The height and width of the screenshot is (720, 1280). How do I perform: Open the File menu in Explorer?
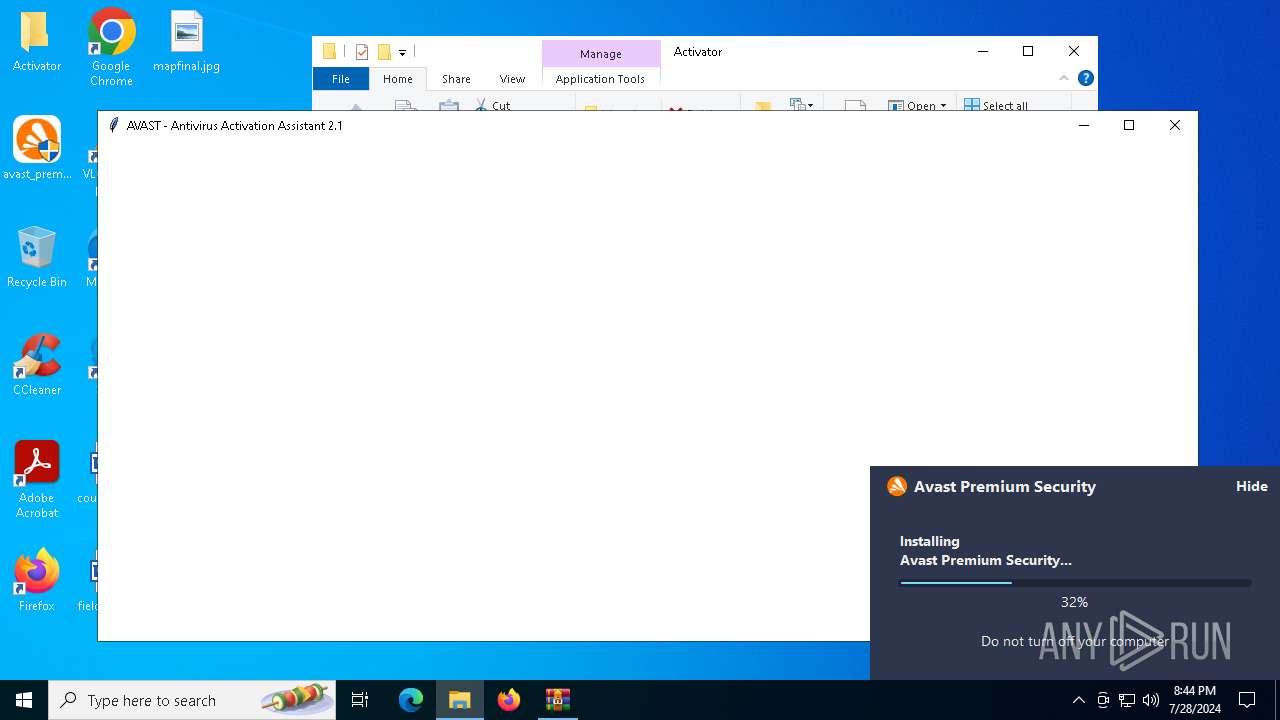(341, 79)
